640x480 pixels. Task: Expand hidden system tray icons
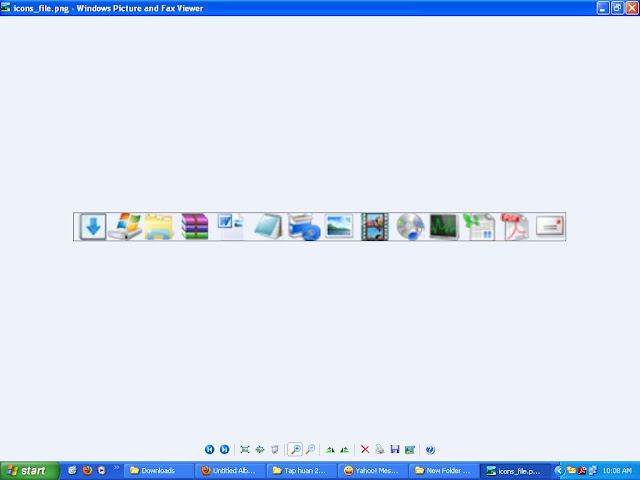click(559, 471)
